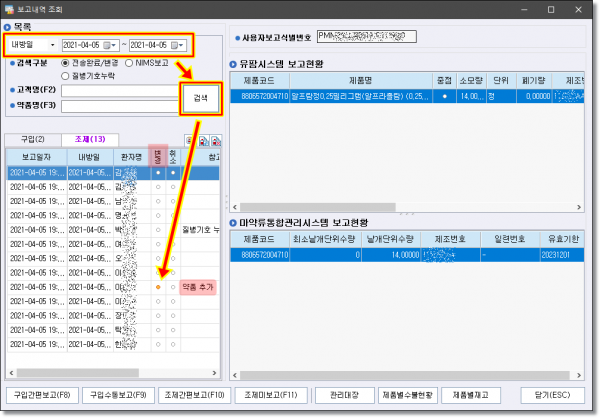Select the 전송완료/변경 radio option
Viewport: 600px width, 418px height.
click(x=66, y=62)
